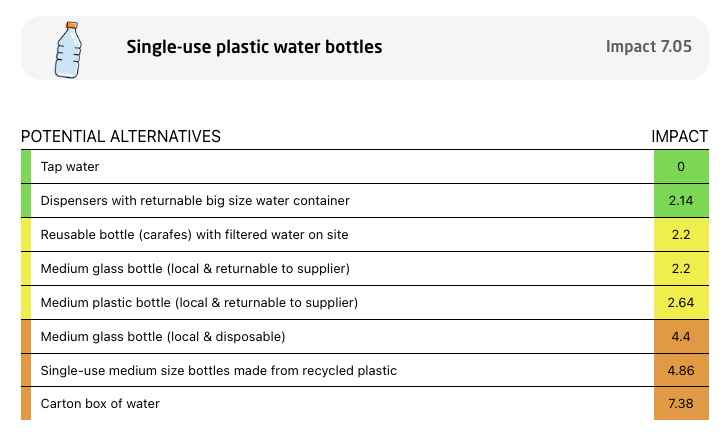Click the plastic water bottle icon
The height and width of the screenshot is (439, 723).
68,50
